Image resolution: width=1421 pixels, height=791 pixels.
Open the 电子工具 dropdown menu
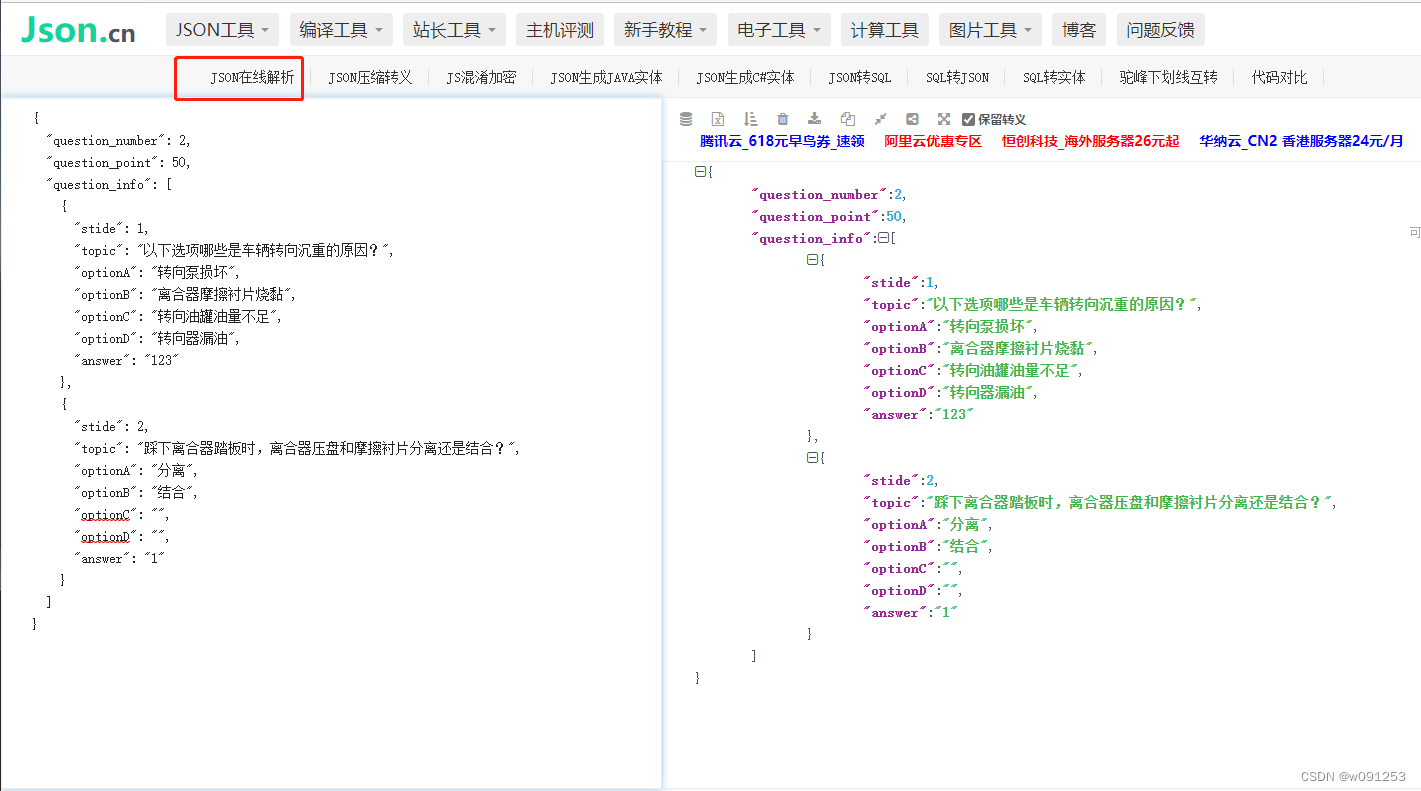[779, 30]
